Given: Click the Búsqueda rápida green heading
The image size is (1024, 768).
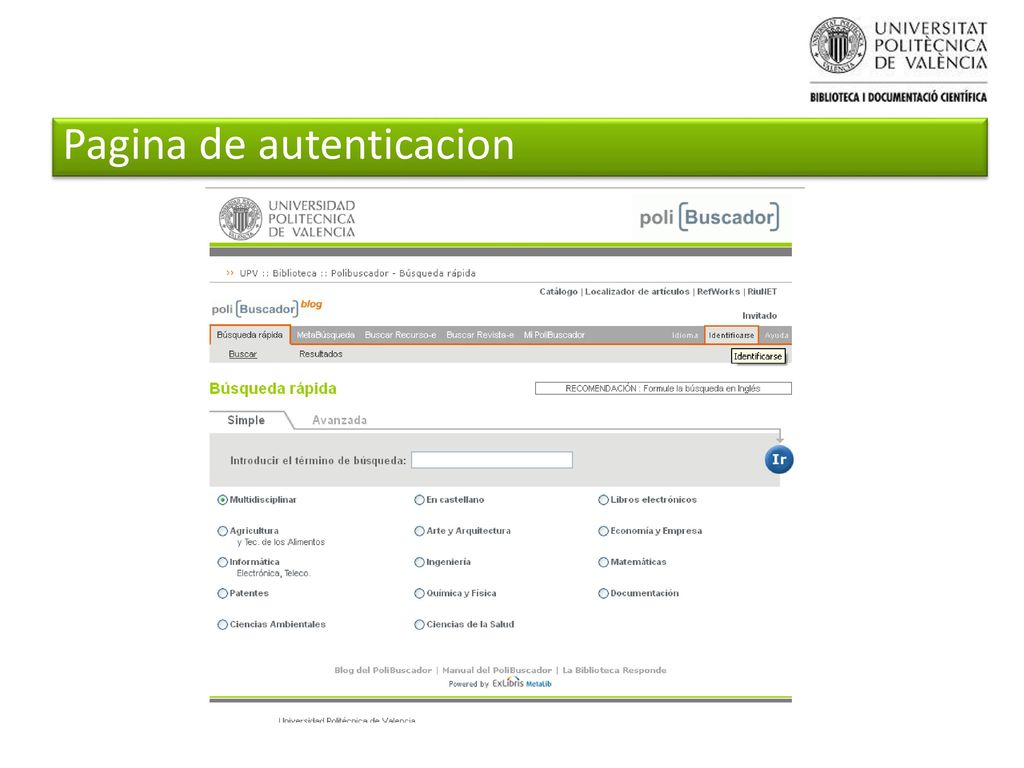Looking at the screenshot, I should point(273,389).
